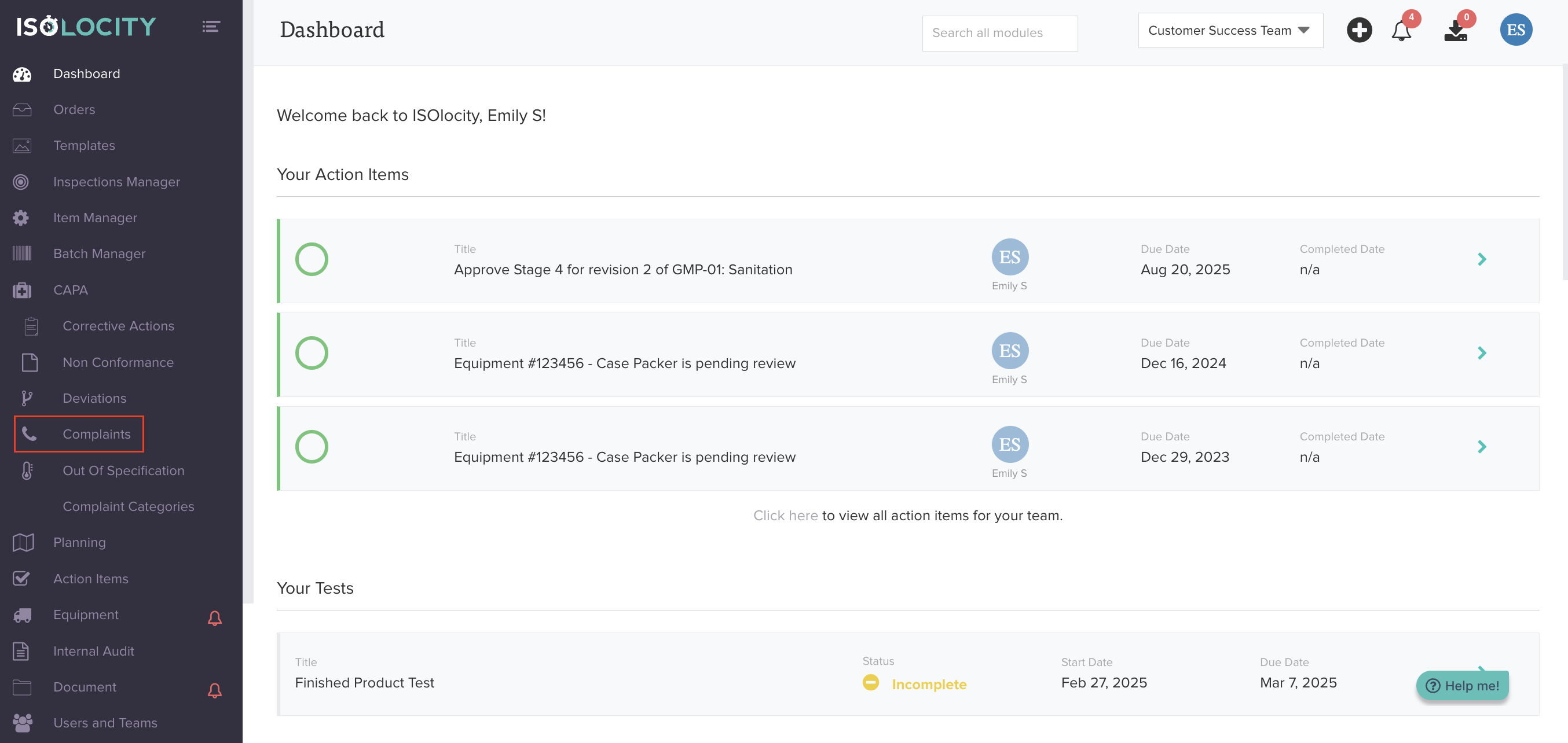Viewport: 1568px width, 743px height.
Task: Open Inspections Manager from the sidebar
Action: click(x=116, y=182)
